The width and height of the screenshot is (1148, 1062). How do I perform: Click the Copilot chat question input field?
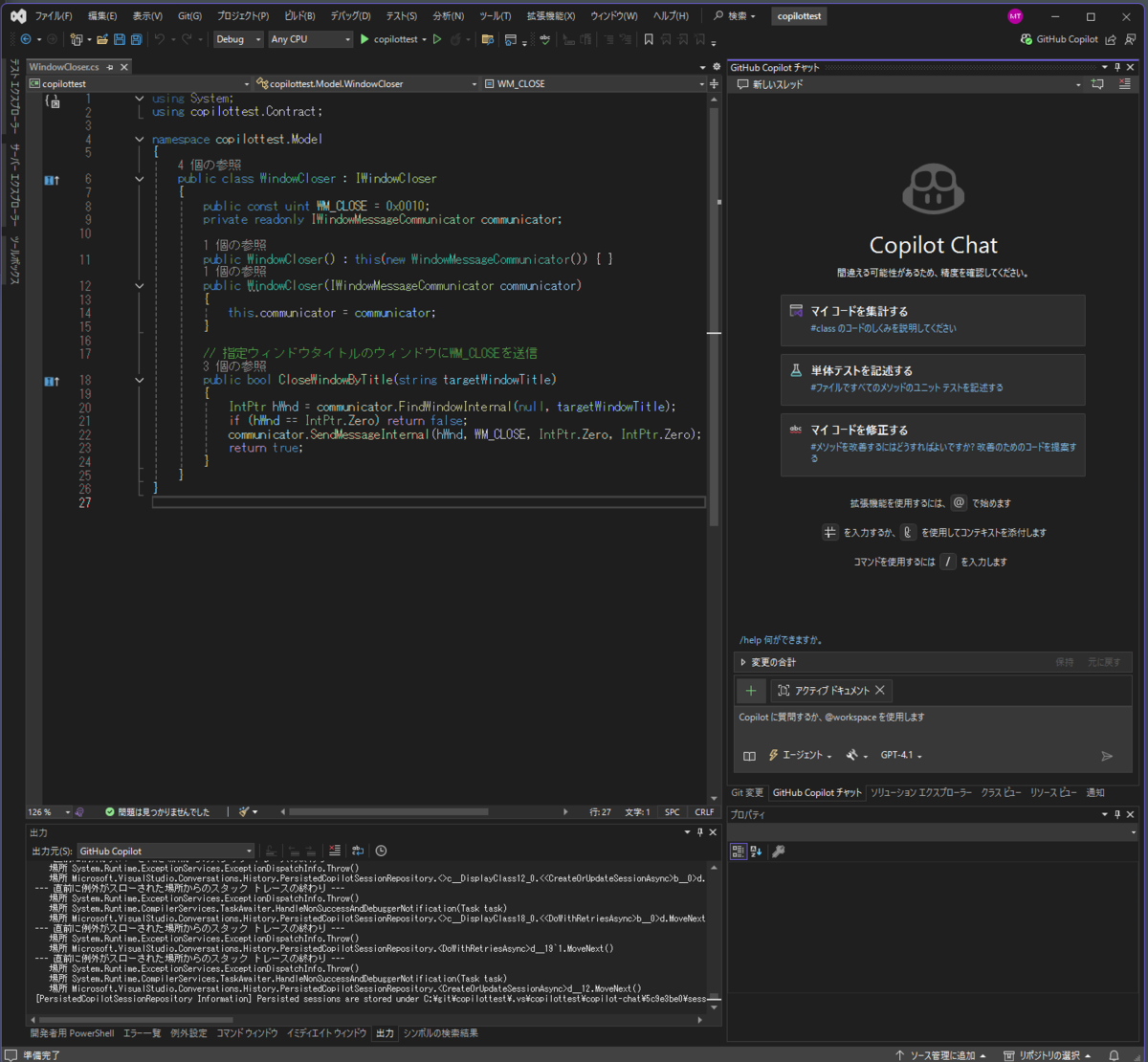tap(933, 724)
